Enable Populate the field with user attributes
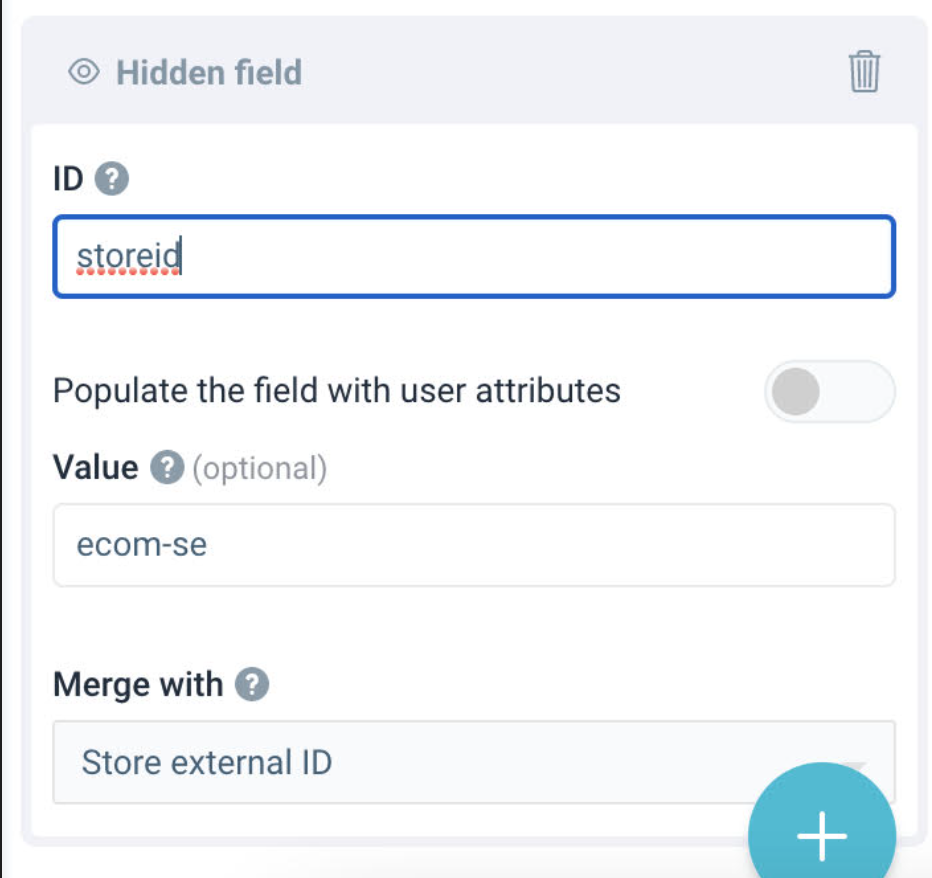932x878 pixels. [x=830, y=391]
